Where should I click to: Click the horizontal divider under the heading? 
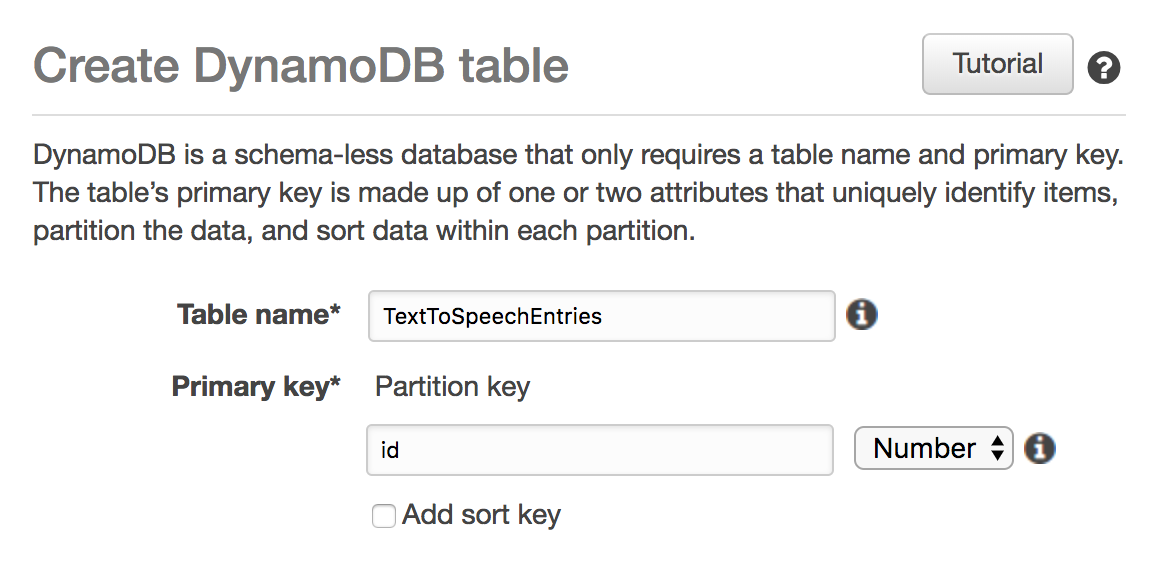coord(579,115)
